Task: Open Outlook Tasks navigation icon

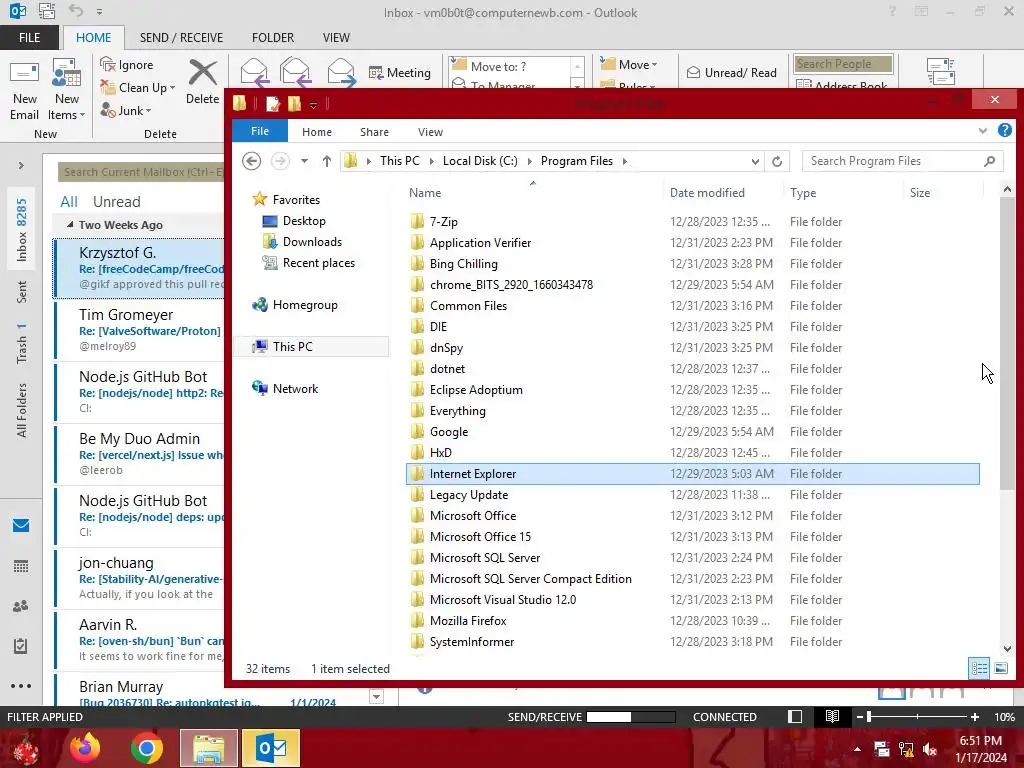Action: coord(21,646)
